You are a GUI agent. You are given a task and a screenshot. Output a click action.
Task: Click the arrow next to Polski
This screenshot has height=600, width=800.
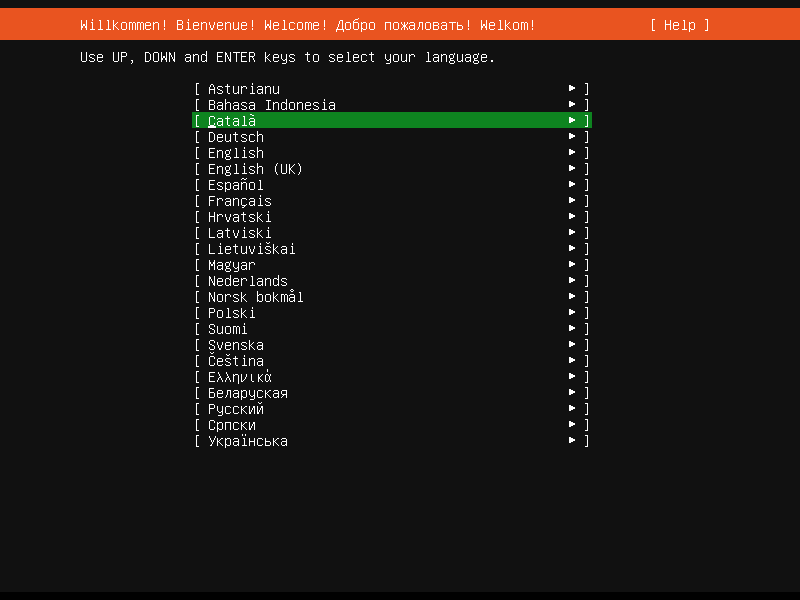click(572, 313)
